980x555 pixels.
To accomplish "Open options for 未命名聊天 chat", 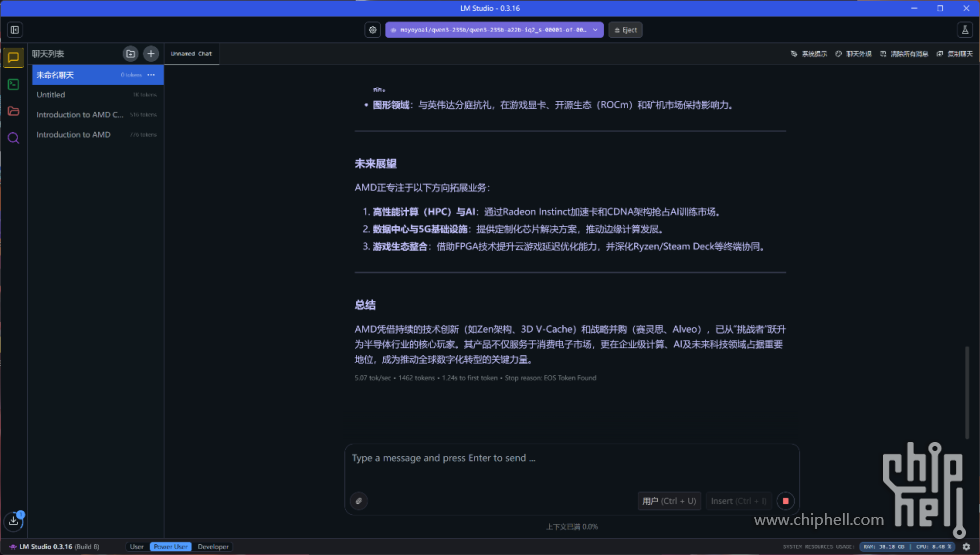I will (151, 75).
